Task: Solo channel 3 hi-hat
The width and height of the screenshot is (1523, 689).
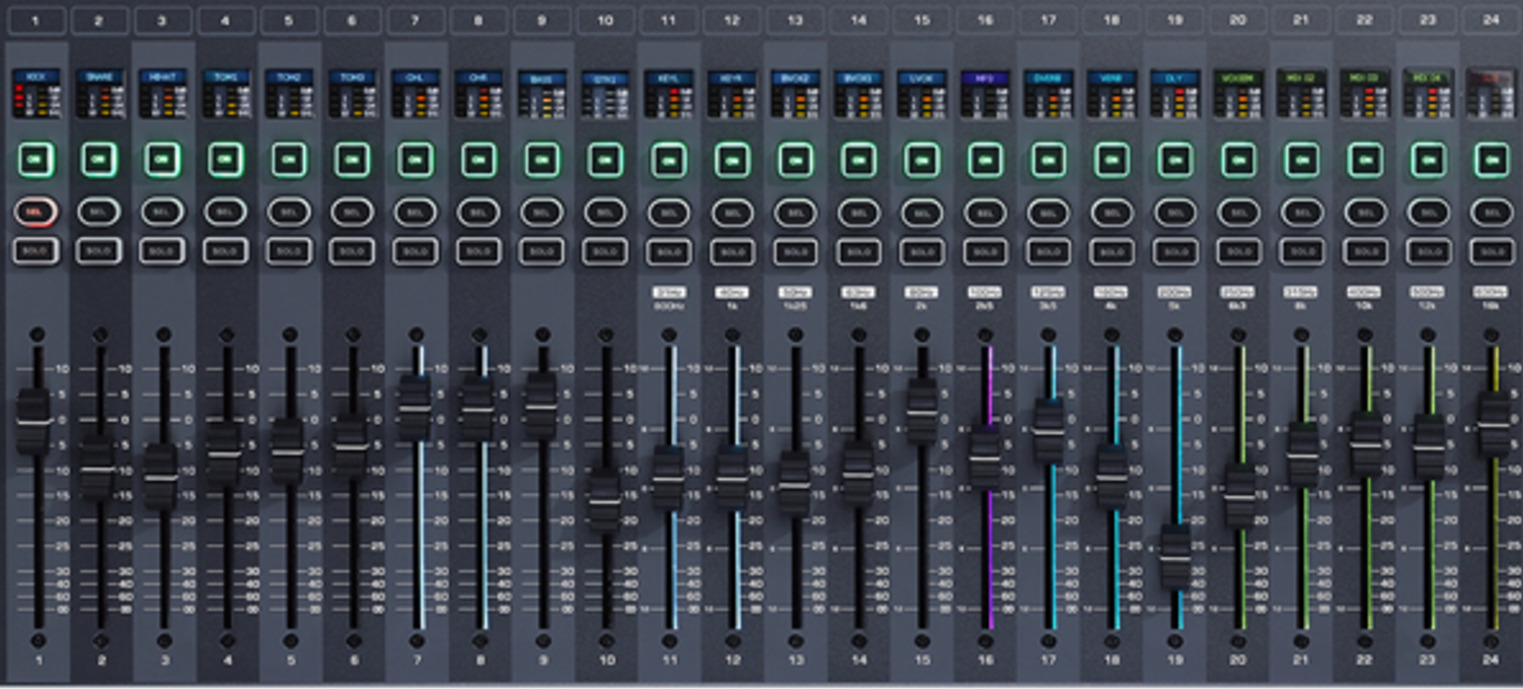Action: pos(162,251)
